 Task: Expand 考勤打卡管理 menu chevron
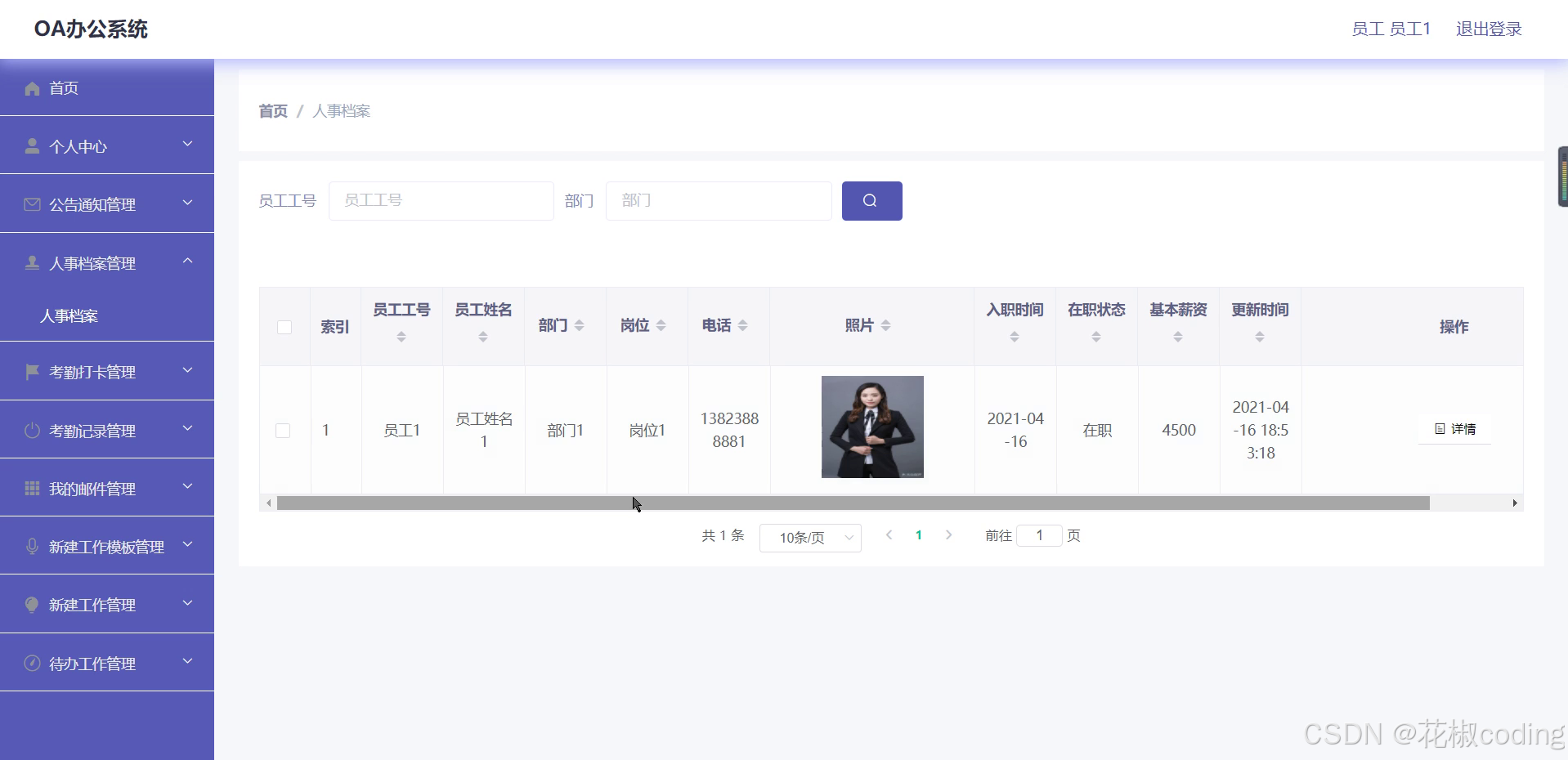(x=187, y=369)
